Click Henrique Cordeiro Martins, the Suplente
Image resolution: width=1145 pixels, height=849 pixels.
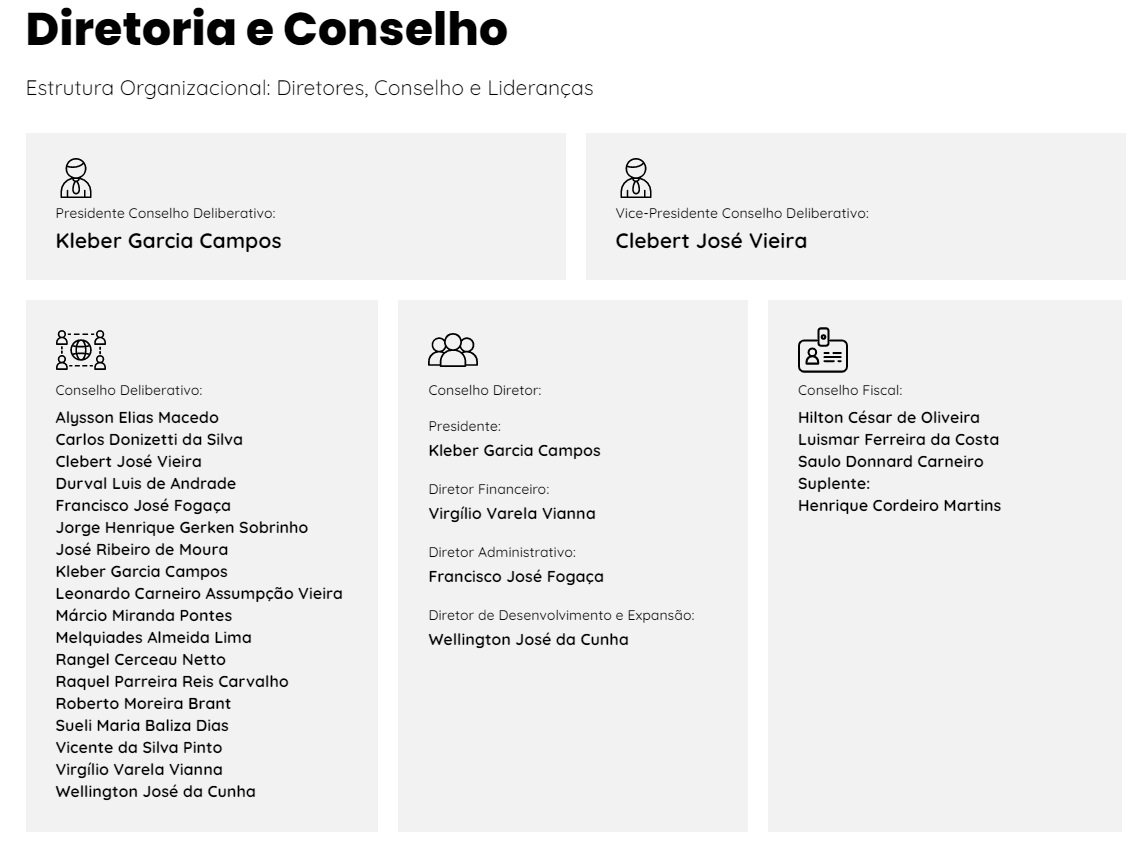click(x=899, y=506)
